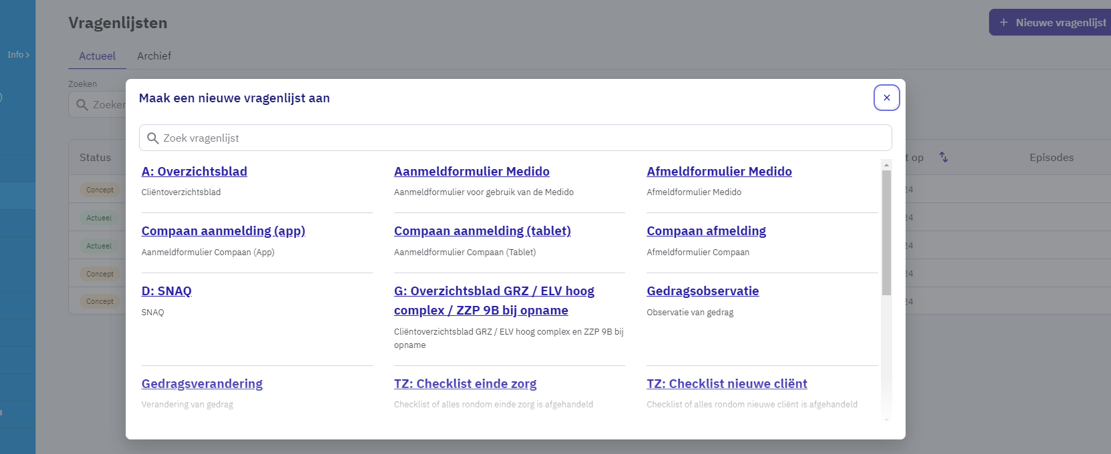Open the Gedragsobservatie questionnaire
Image resolution: width=1111 pixels, height=454 pixels.
pos(703,291)
